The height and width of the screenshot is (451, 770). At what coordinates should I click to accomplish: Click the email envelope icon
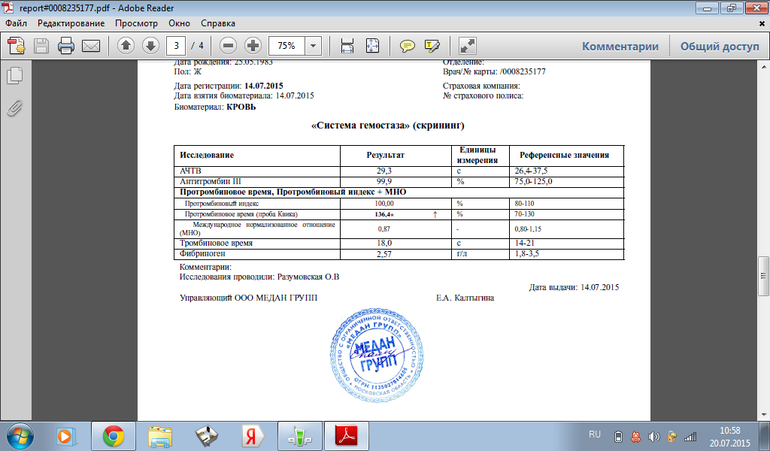tap(90, 46)
